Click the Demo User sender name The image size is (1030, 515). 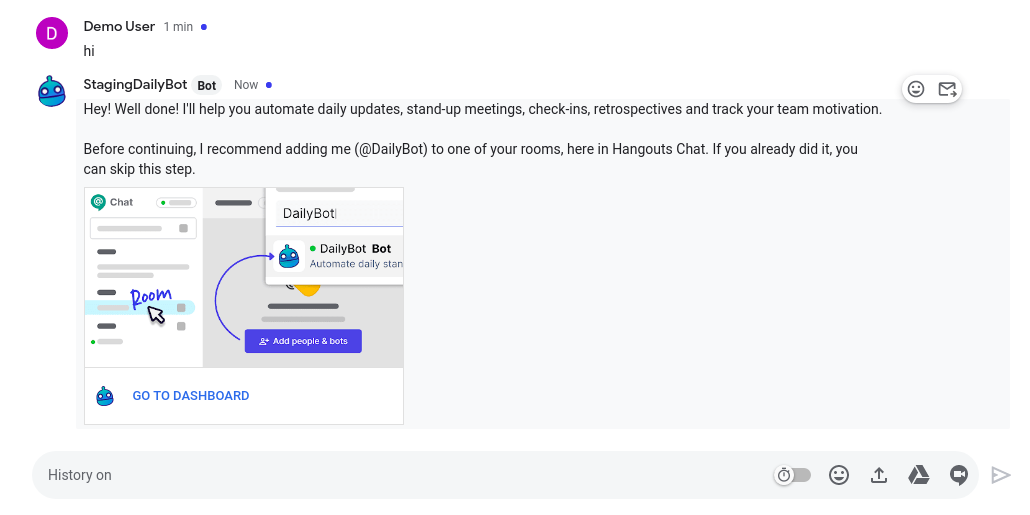coord(119,26)
